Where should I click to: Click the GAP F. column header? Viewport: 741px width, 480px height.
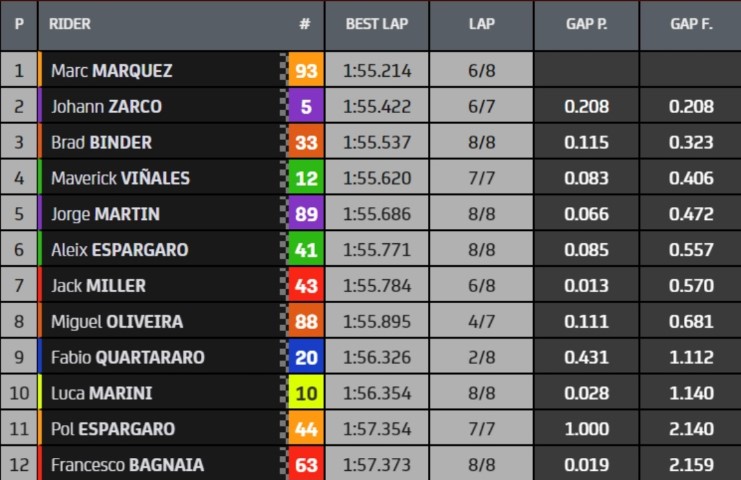tap(691, 24)
